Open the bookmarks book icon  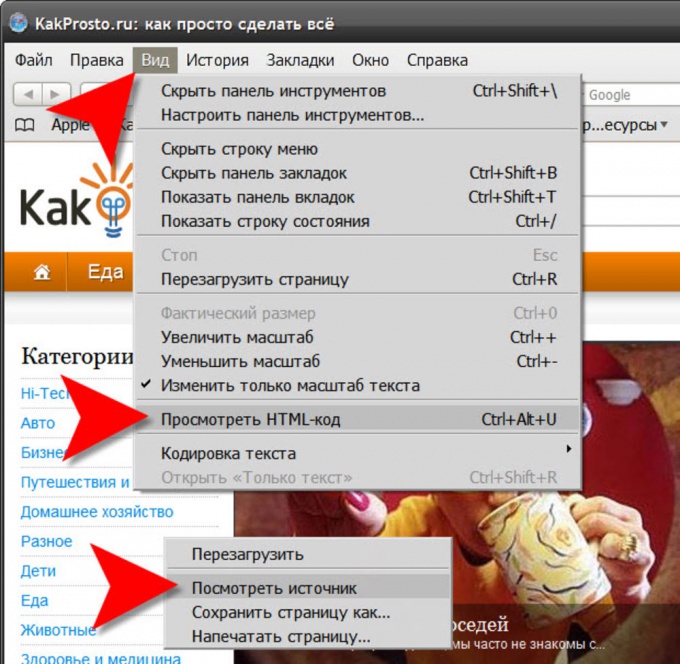(25, 125)
